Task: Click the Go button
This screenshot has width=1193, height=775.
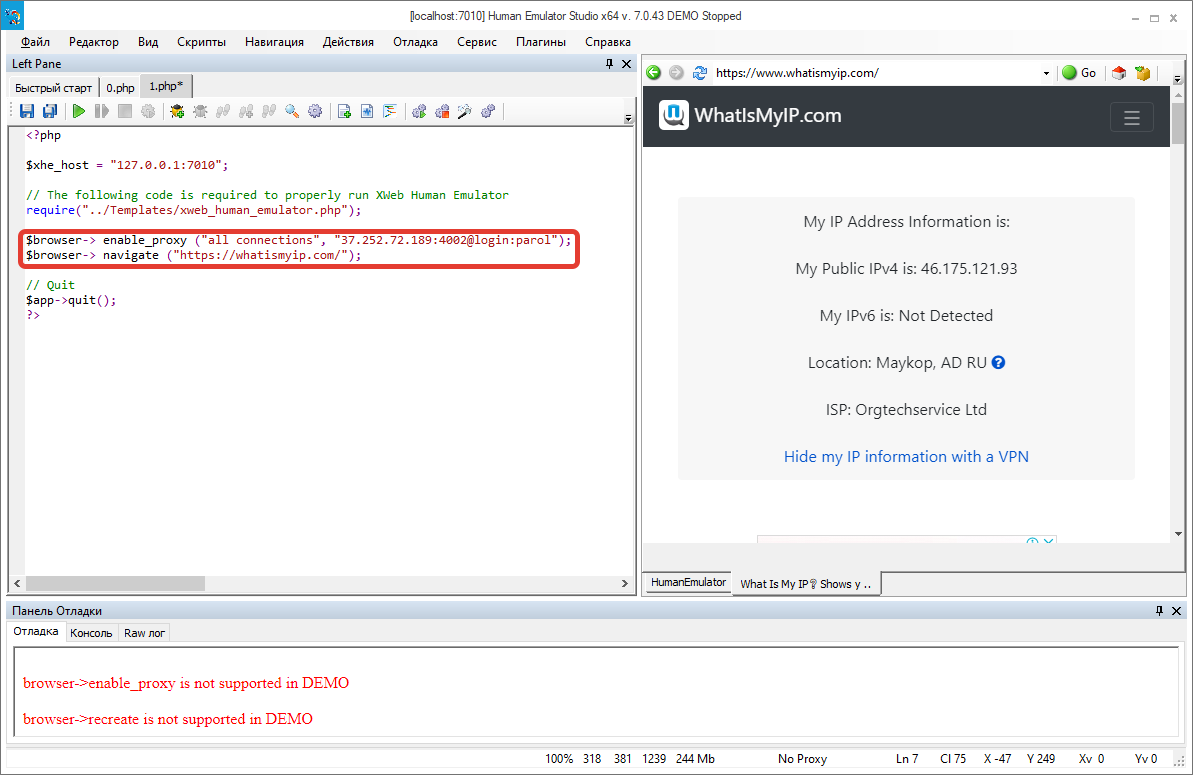Action: point(1079,72)
